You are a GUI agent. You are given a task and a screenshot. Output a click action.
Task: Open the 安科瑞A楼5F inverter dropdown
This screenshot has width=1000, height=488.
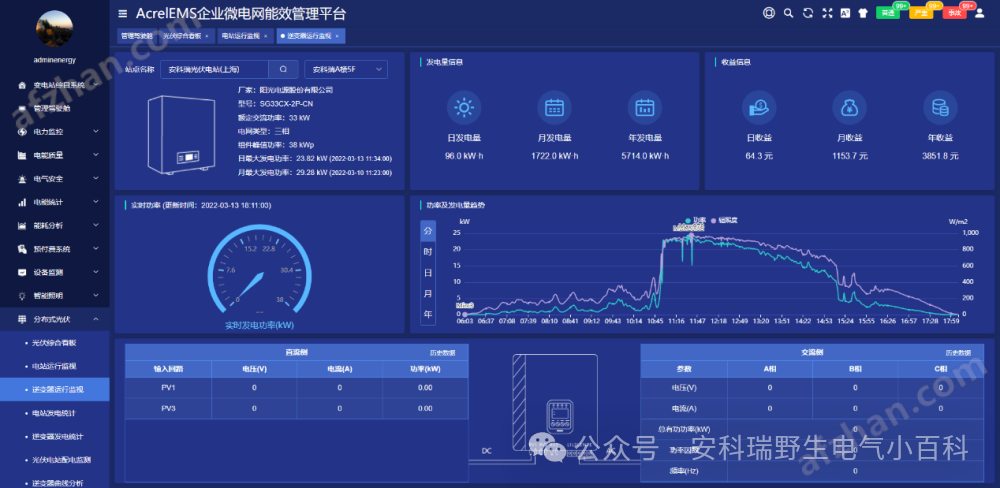(346, 69)
